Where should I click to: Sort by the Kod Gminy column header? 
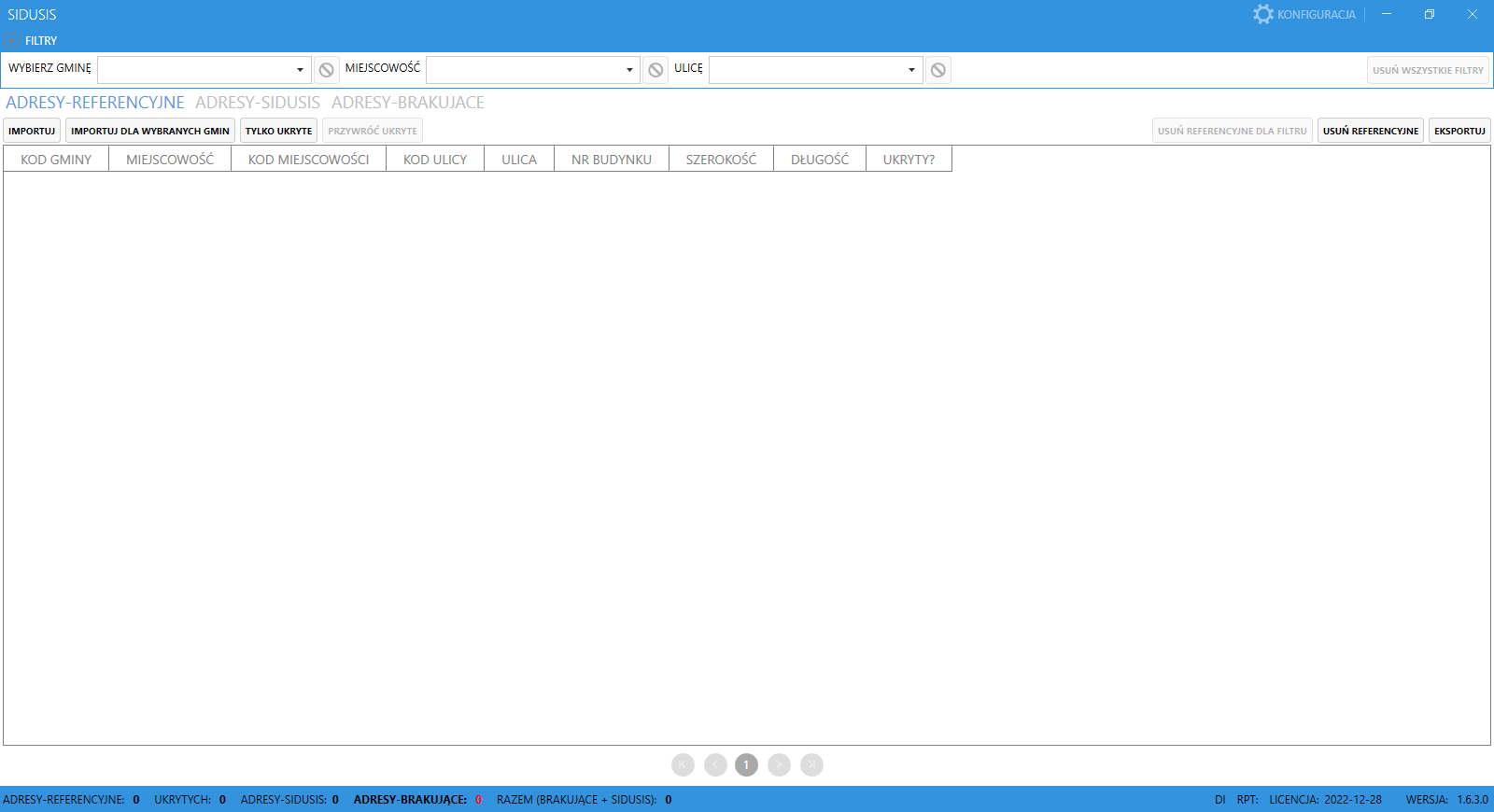[x=56, y=160]
